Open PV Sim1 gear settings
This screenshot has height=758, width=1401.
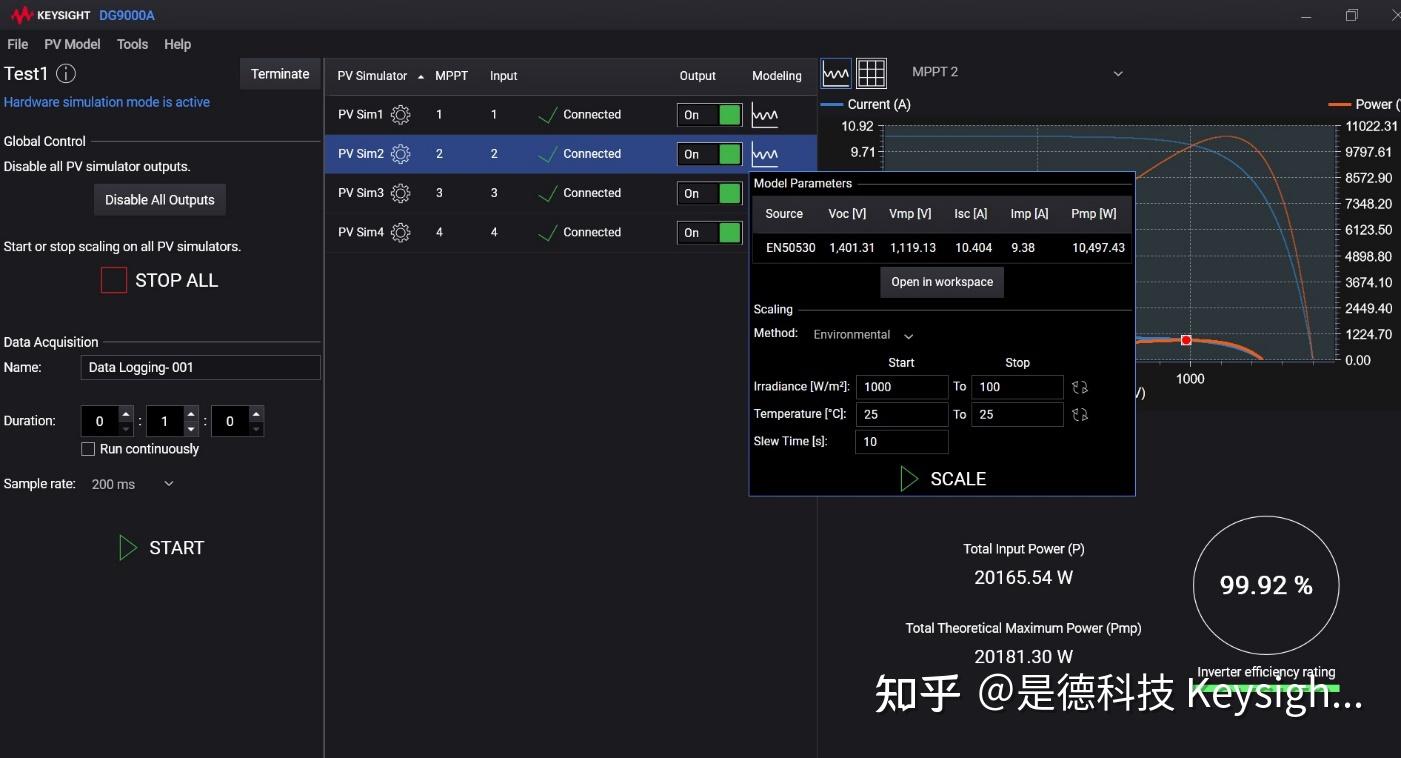(x=401, y=115)
